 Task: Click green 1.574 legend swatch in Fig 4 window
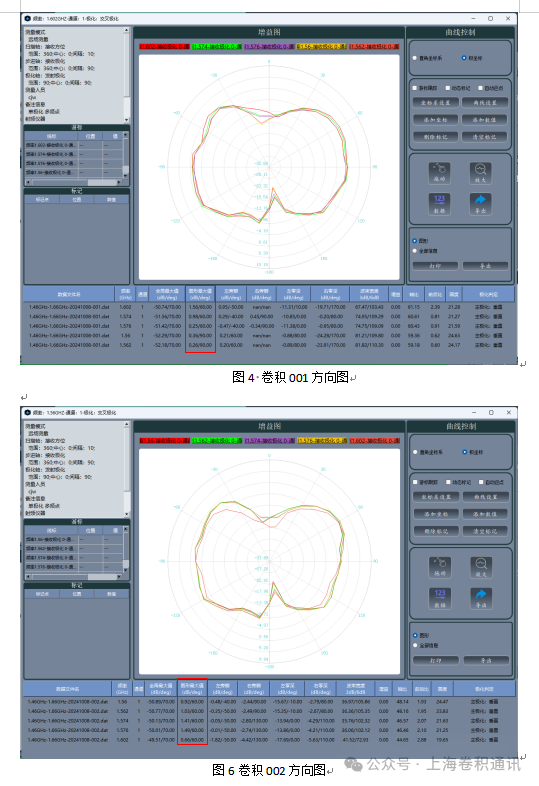217,46
